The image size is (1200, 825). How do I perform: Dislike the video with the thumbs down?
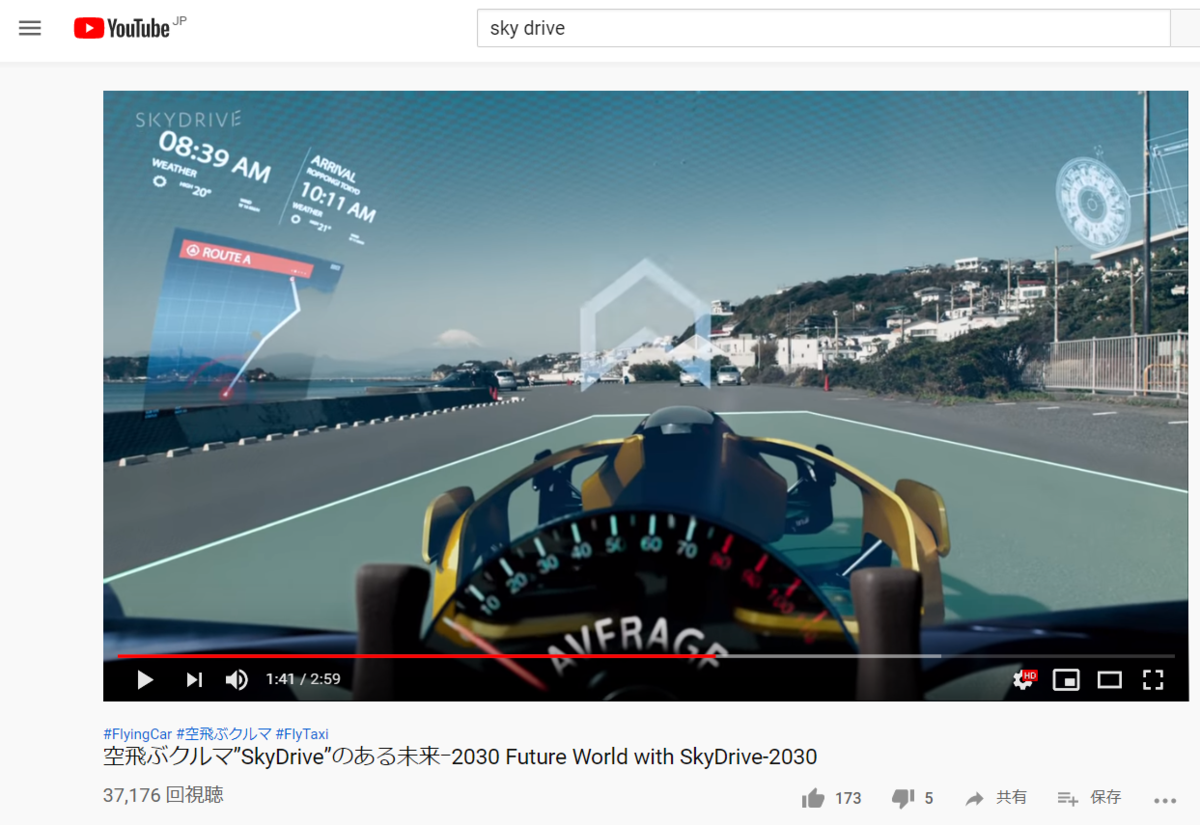click(x=903, y=798)
